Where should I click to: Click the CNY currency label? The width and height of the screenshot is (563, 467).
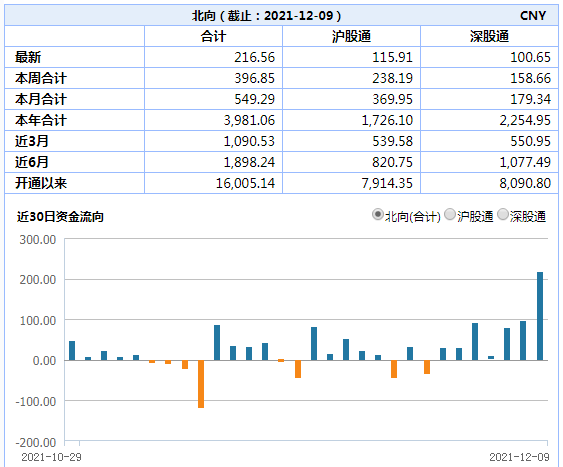coord(533,16)
